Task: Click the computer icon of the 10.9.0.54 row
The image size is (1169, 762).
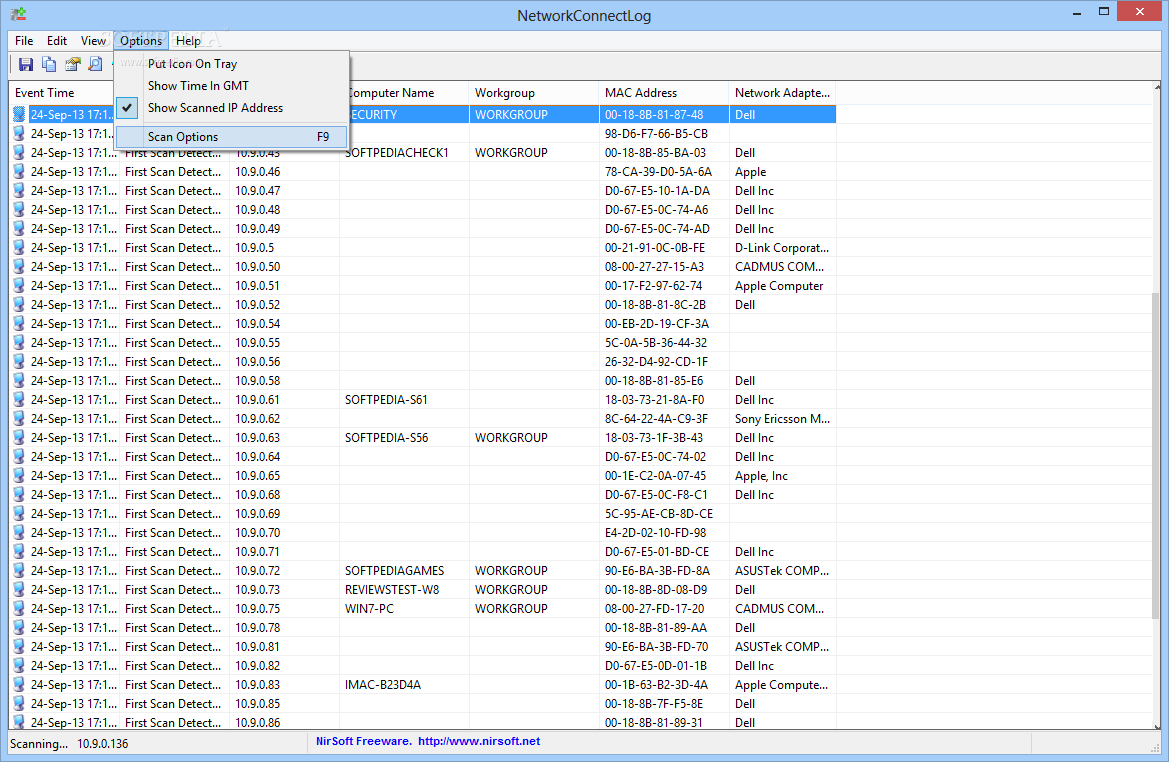Action: pyautogui.click(x=19, y=324)
